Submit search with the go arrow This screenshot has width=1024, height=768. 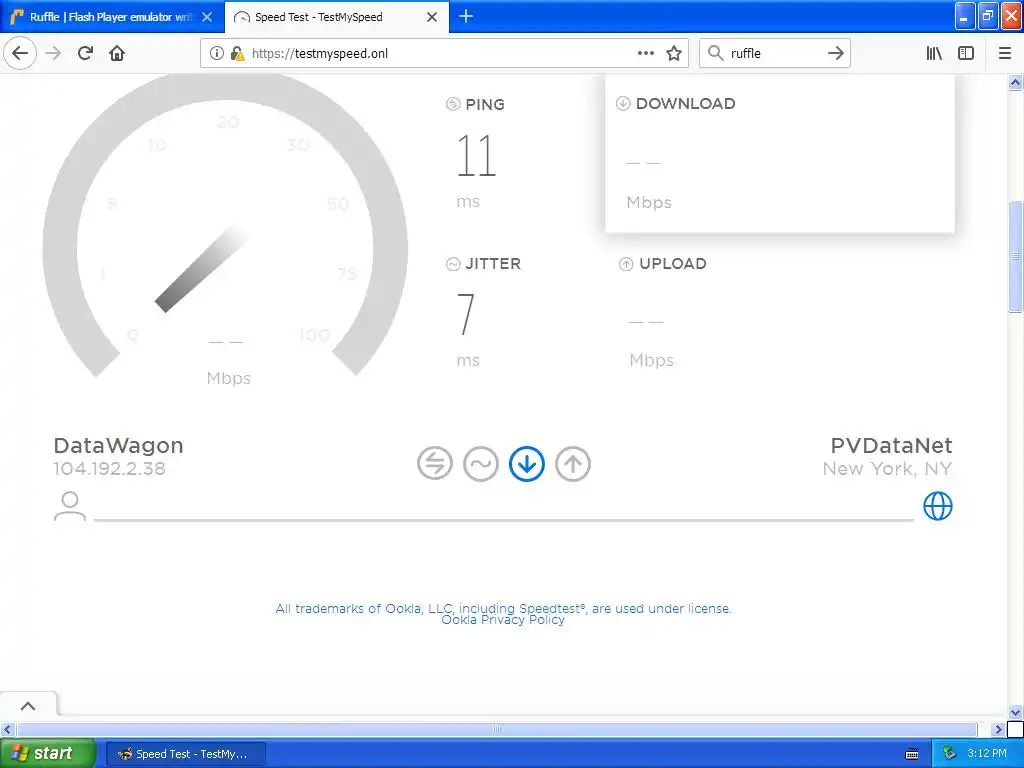[835, 53]
